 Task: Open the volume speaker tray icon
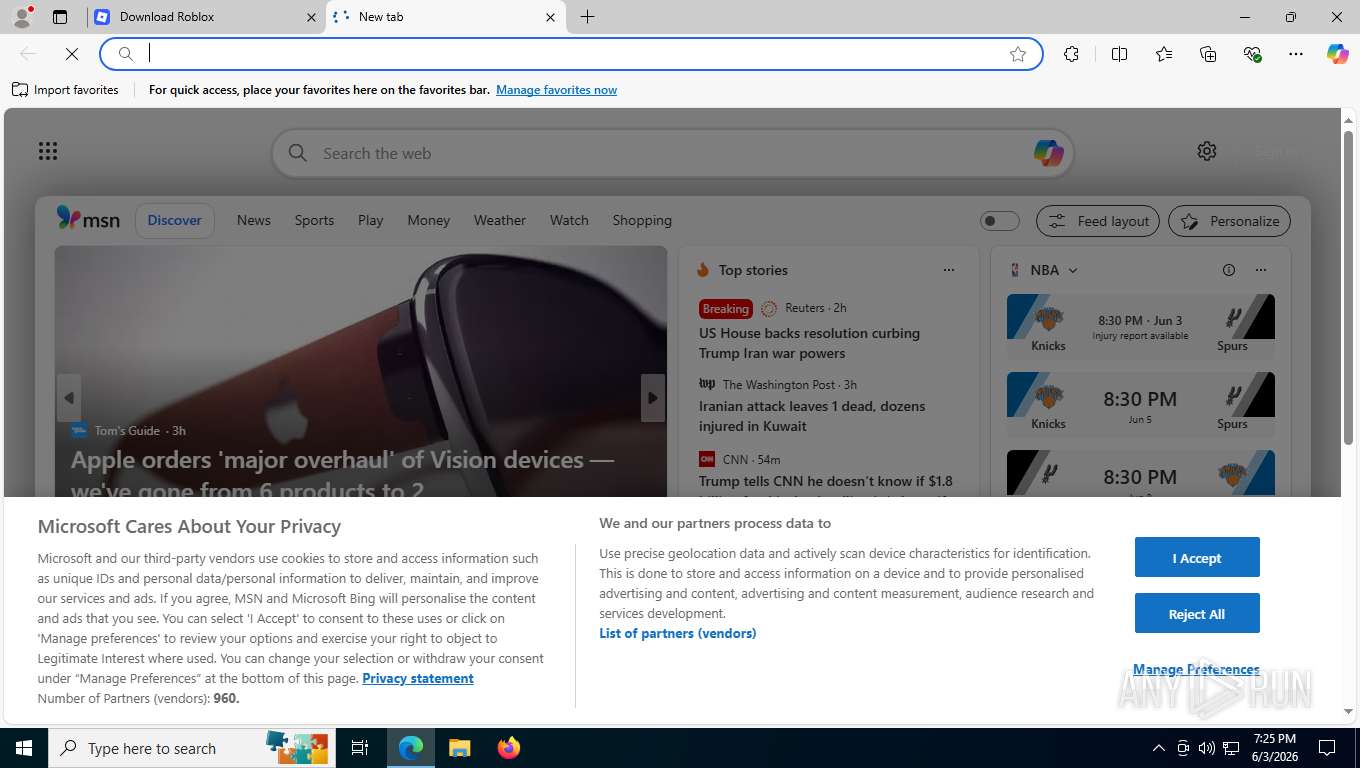[x=1206, y=748]
